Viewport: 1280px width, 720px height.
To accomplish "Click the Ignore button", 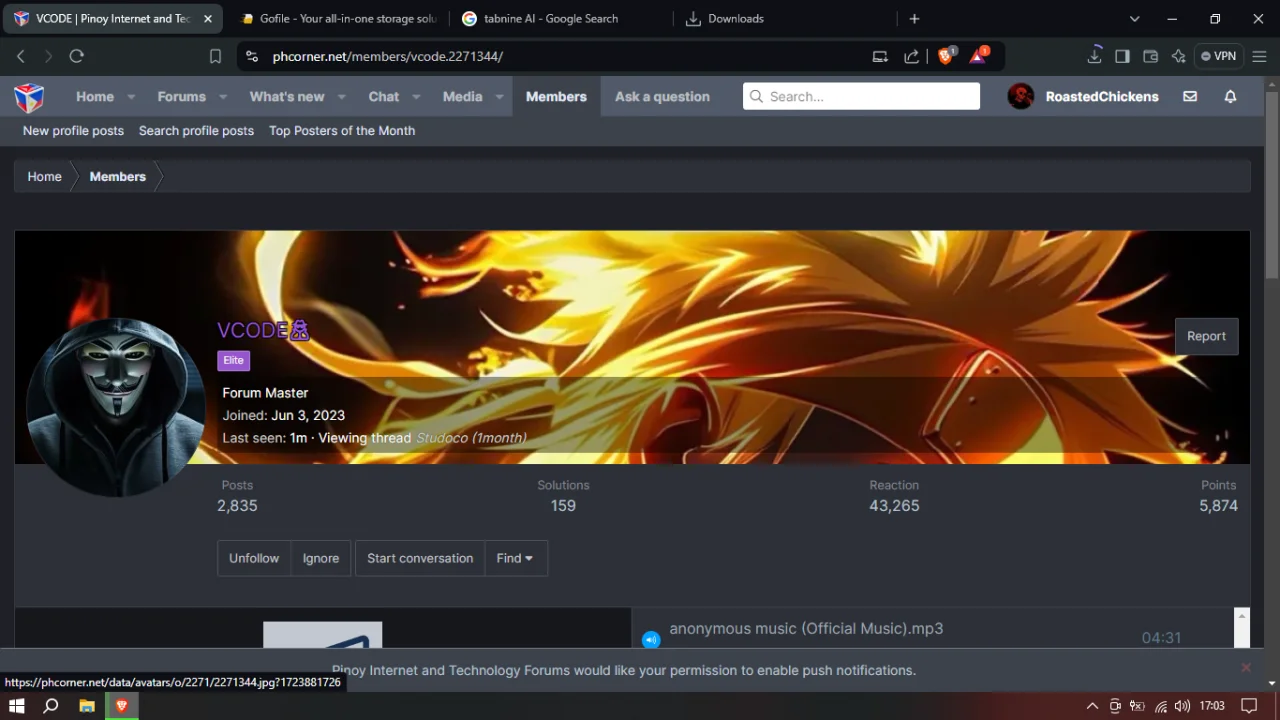I will (321, 558).
